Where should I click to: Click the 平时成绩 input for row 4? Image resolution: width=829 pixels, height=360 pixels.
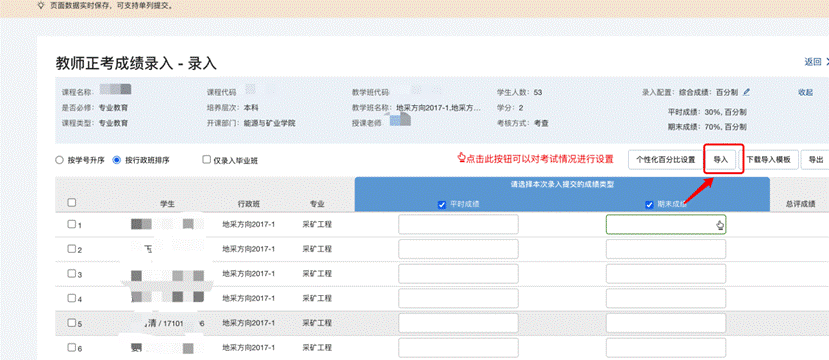[x=458, y=298]
